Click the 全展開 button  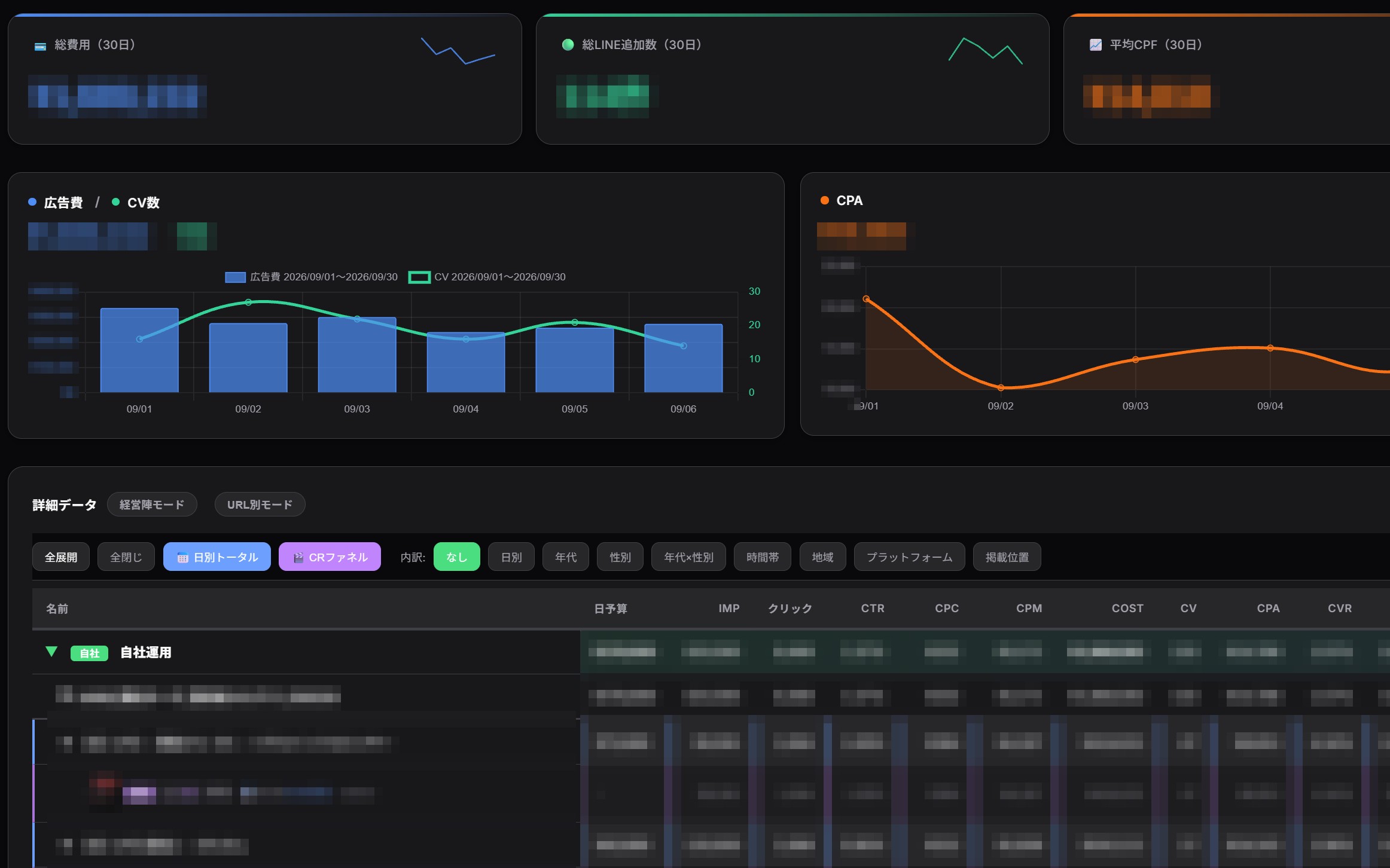coord(61,557)
